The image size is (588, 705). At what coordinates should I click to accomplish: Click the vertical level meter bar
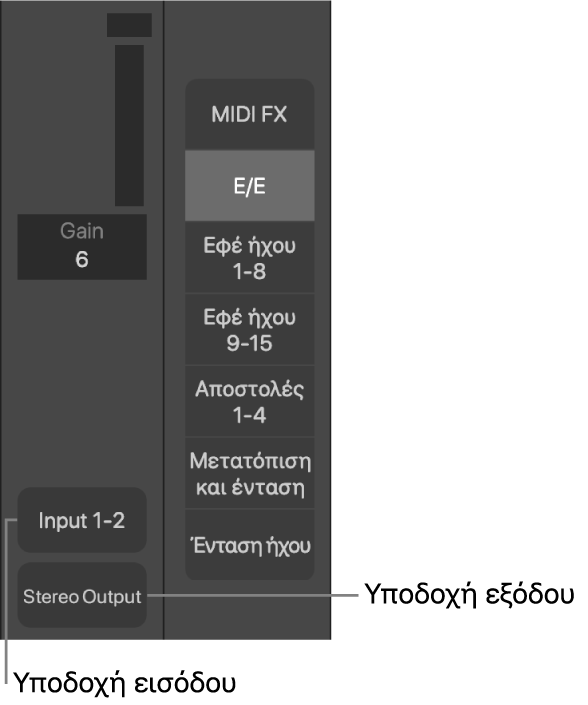(x=129, y=125)
